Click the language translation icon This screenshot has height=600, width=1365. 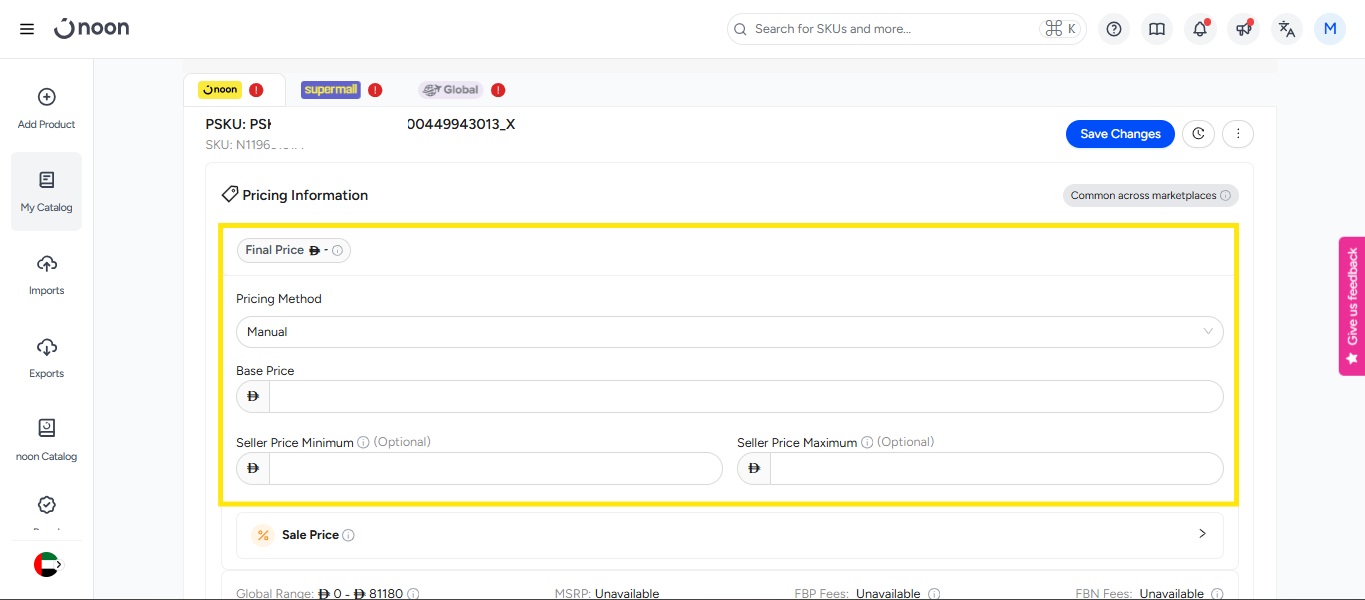click(x=1287, y=29)
